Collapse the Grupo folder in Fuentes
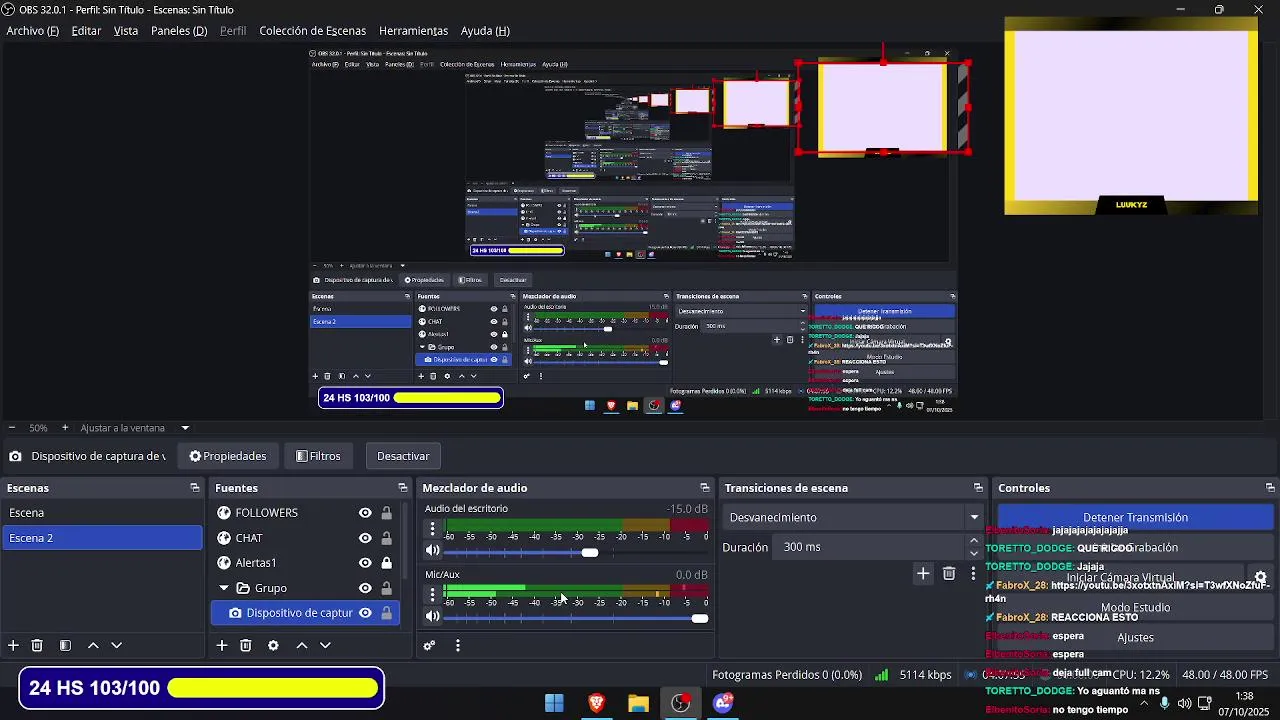This screenshot has height=720, width=1280. (x=224, y=588)
